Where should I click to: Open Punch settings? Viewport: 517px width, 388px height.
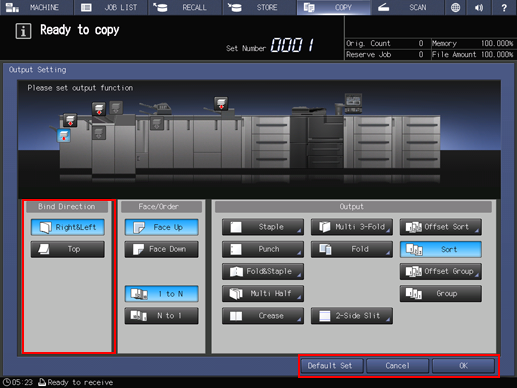click(263, 249)
